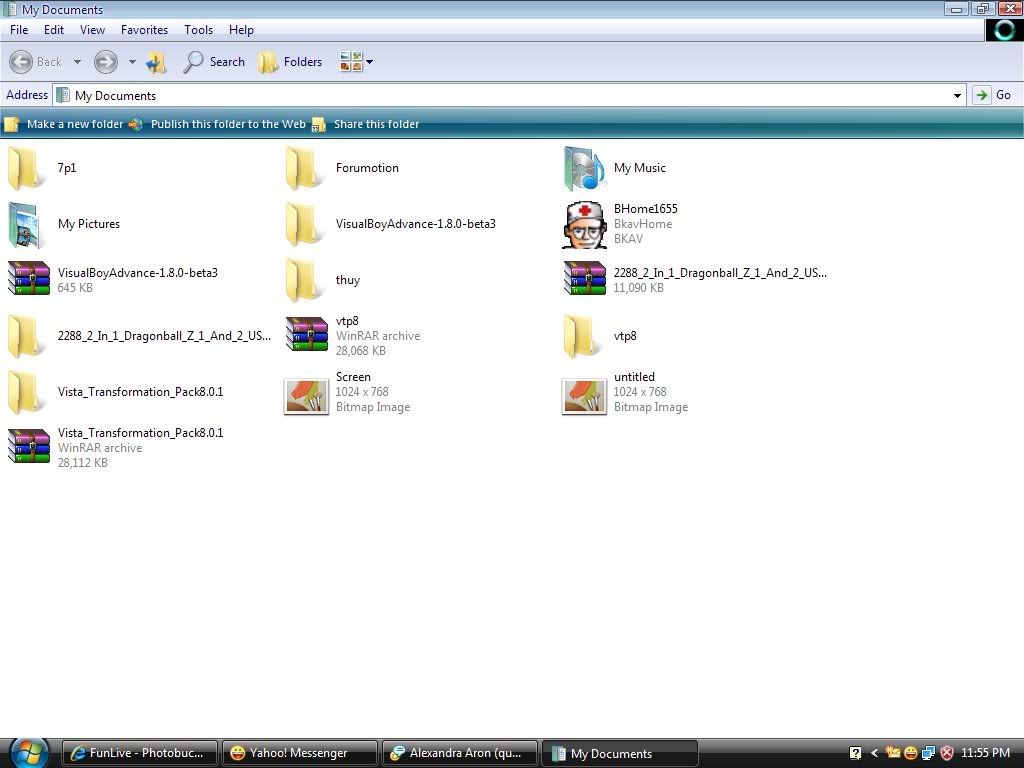
Task: Open the Search pane
Action: [214, 62]
